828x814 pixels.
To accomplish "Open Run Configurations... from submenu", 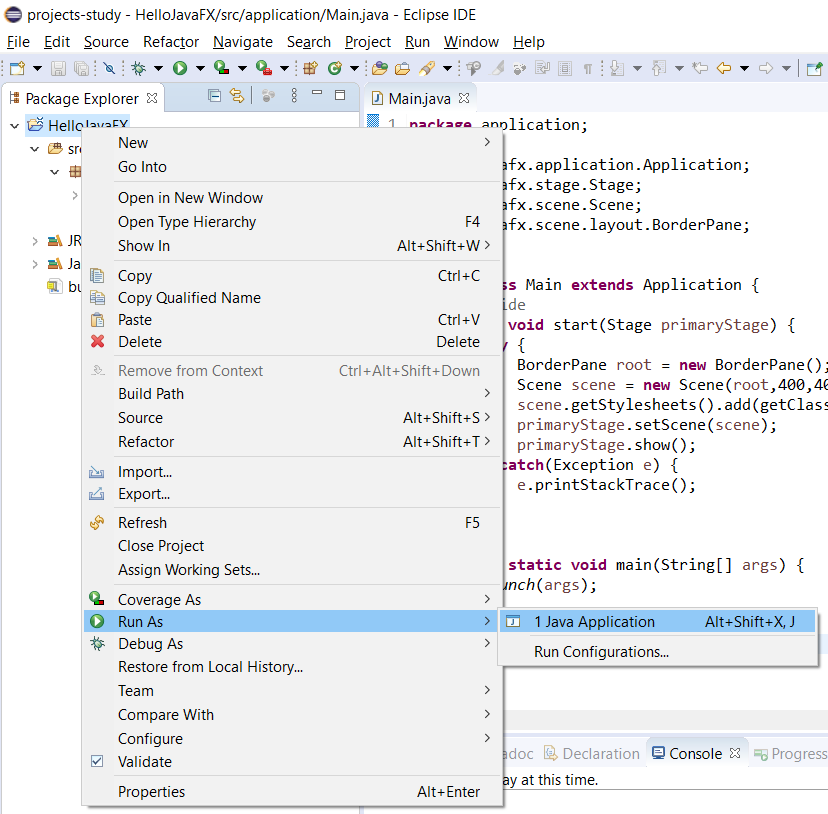I will (x=657, y=652).
